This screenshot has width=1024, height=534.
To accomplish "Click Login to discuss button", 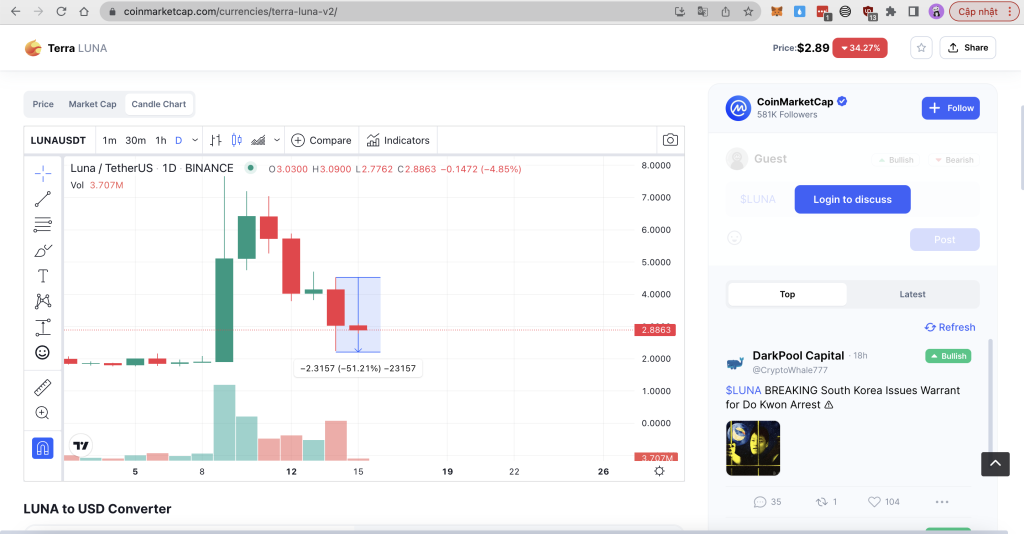I will (x=852, y=199).
